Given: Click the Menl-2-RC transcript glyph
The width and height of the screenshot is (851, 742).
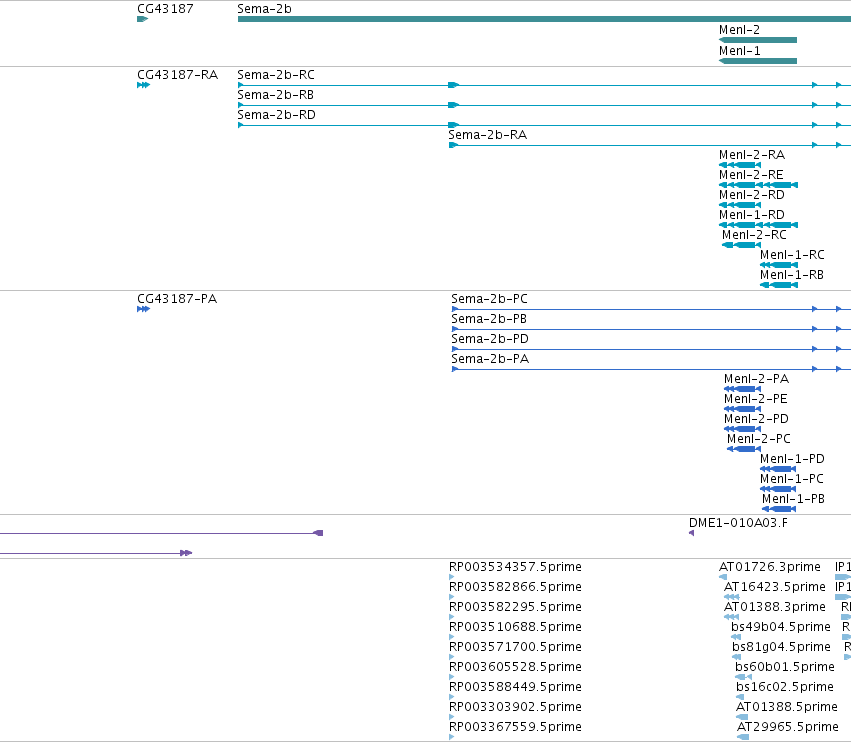Looking at the screenshot, I should point(741,245).
